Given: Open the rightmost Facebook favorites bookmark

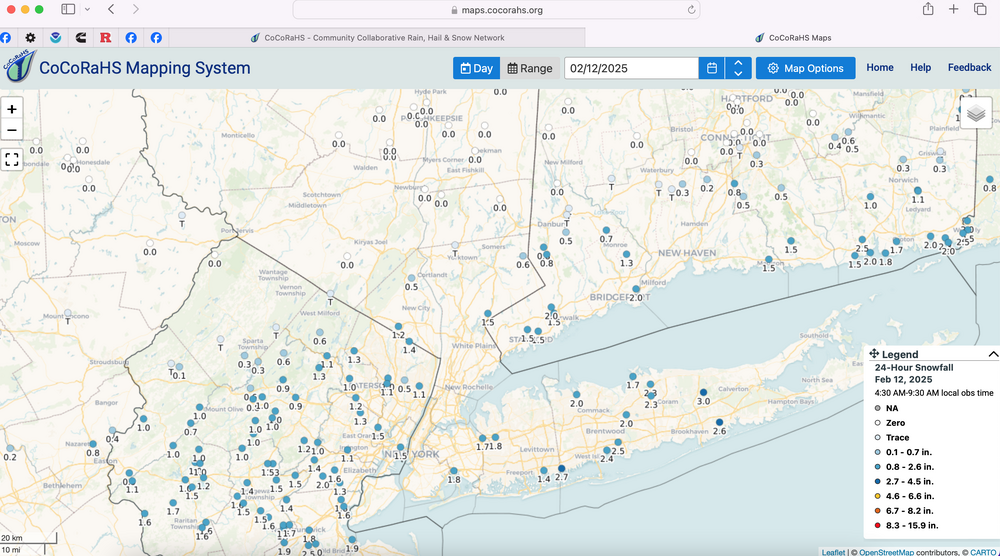Looking at the screenshot, I should coord(156,38).
